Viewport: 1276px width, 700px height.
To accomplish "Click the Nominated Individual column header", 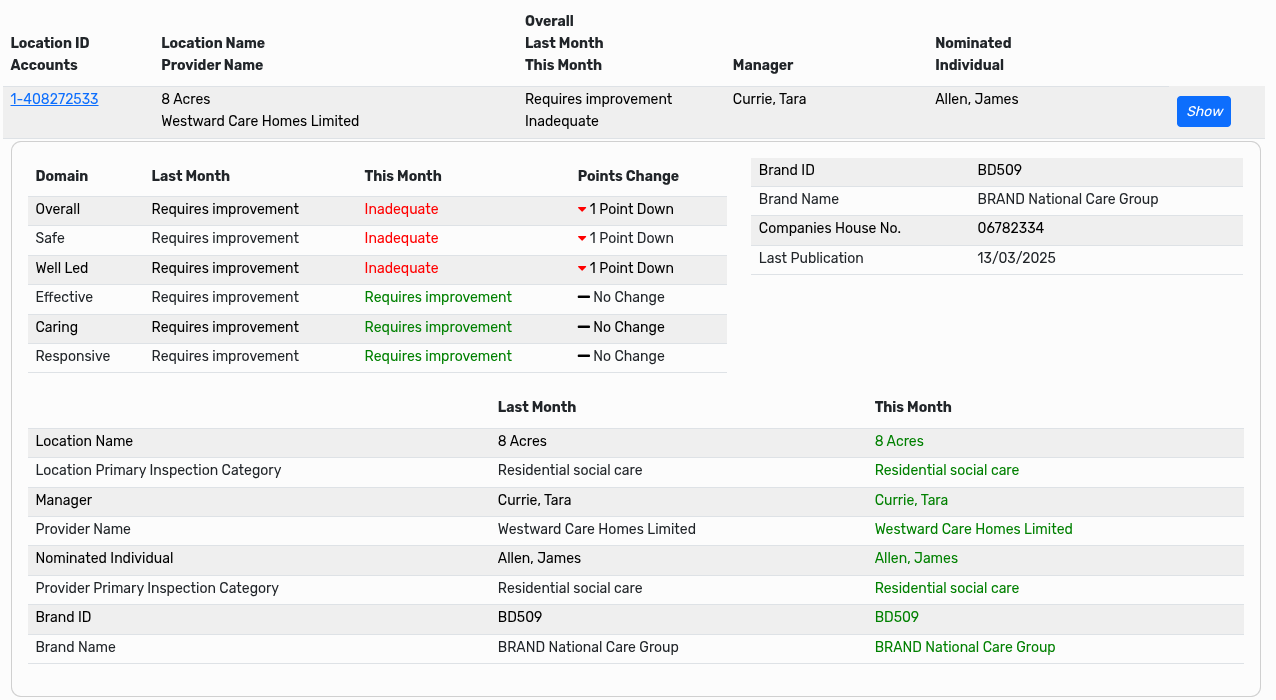I will pos(973,54).
